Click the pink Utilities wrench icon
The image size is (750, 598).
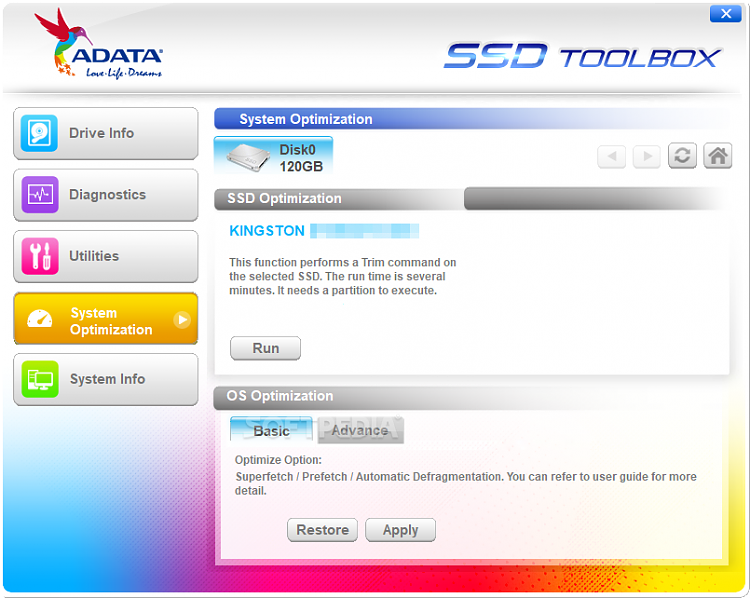(x=40, y=256)
